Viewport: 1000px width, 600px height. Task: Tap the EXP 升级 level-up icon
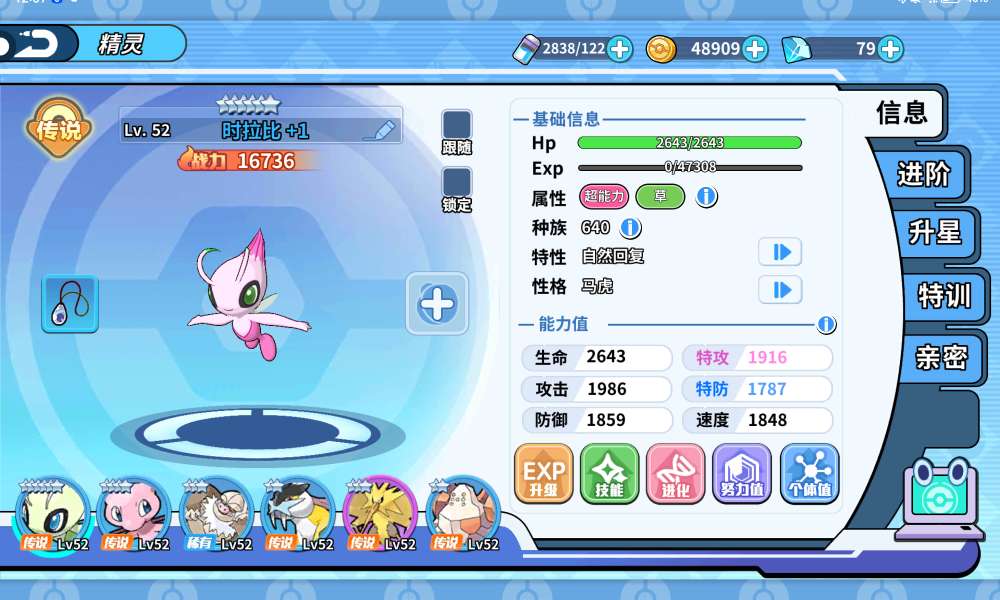pyautogui.click(x=544, y=474)
